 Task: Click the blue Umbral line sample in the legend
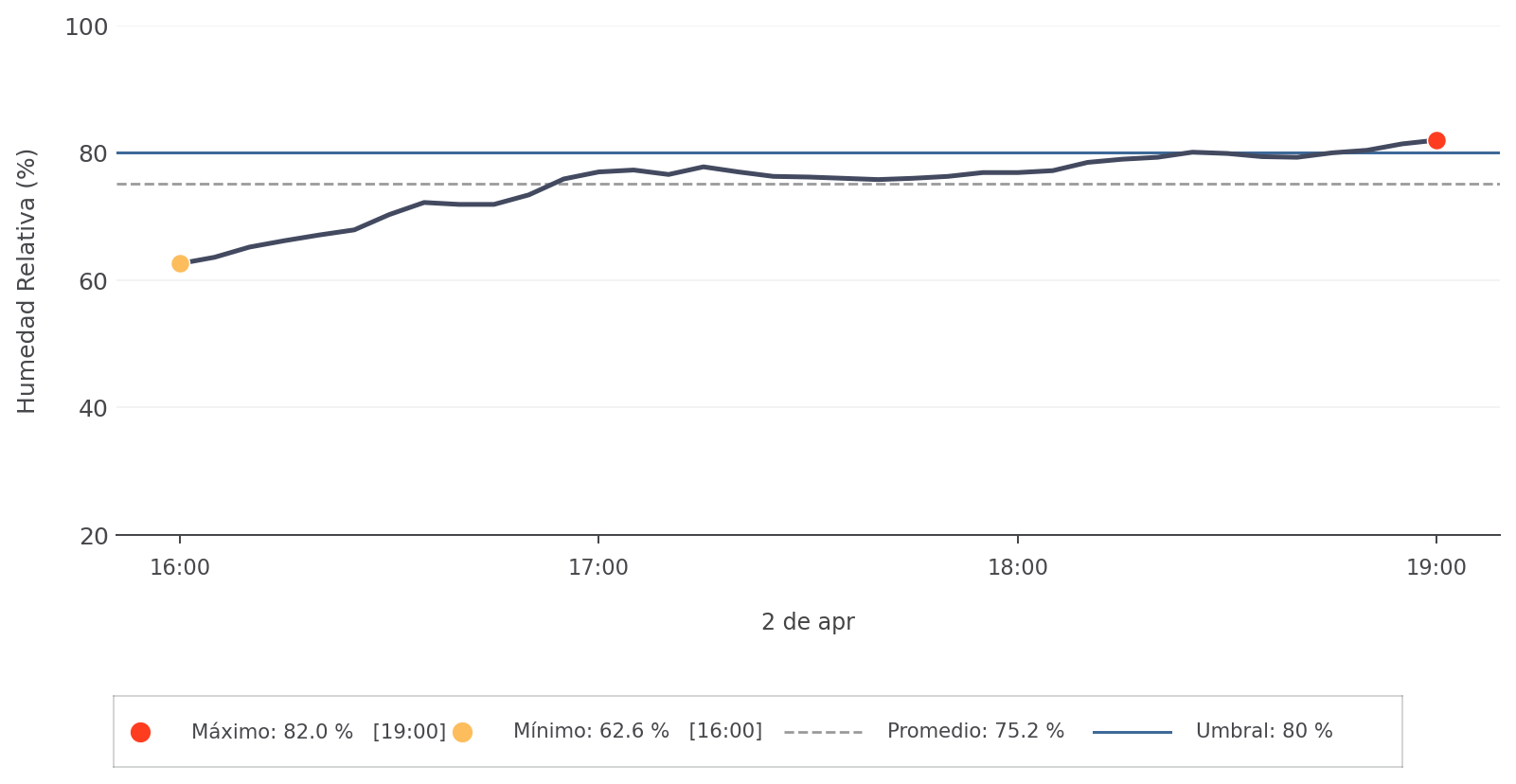pyautogui.click(x=1132, y=732)
